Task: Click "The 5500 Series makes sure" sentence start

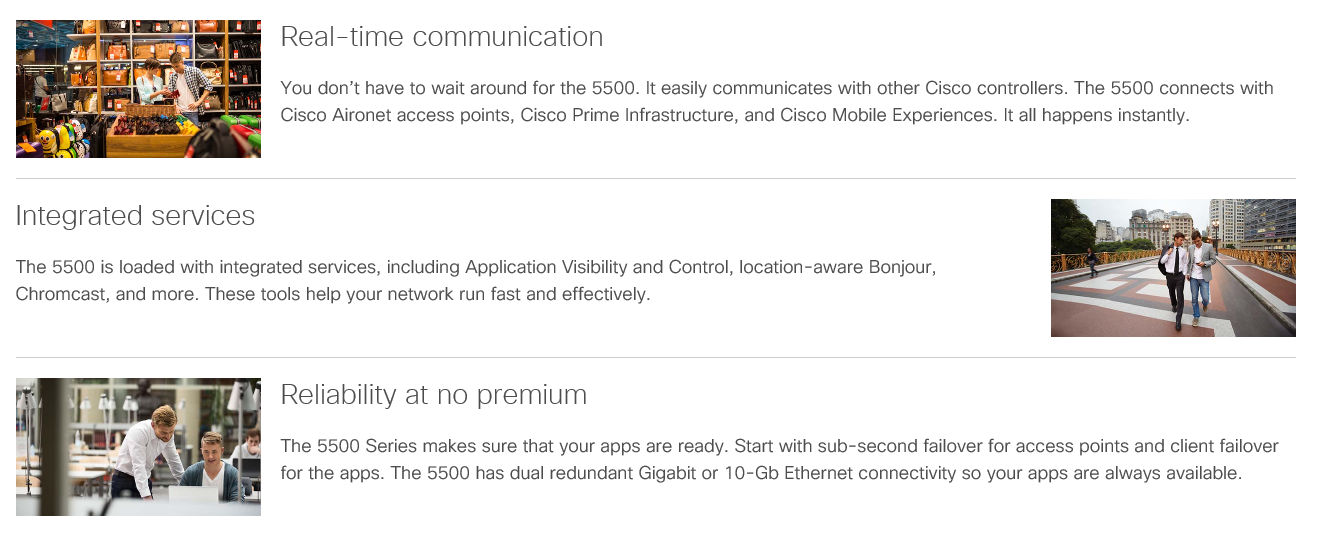Action: [x=387, y=446]
